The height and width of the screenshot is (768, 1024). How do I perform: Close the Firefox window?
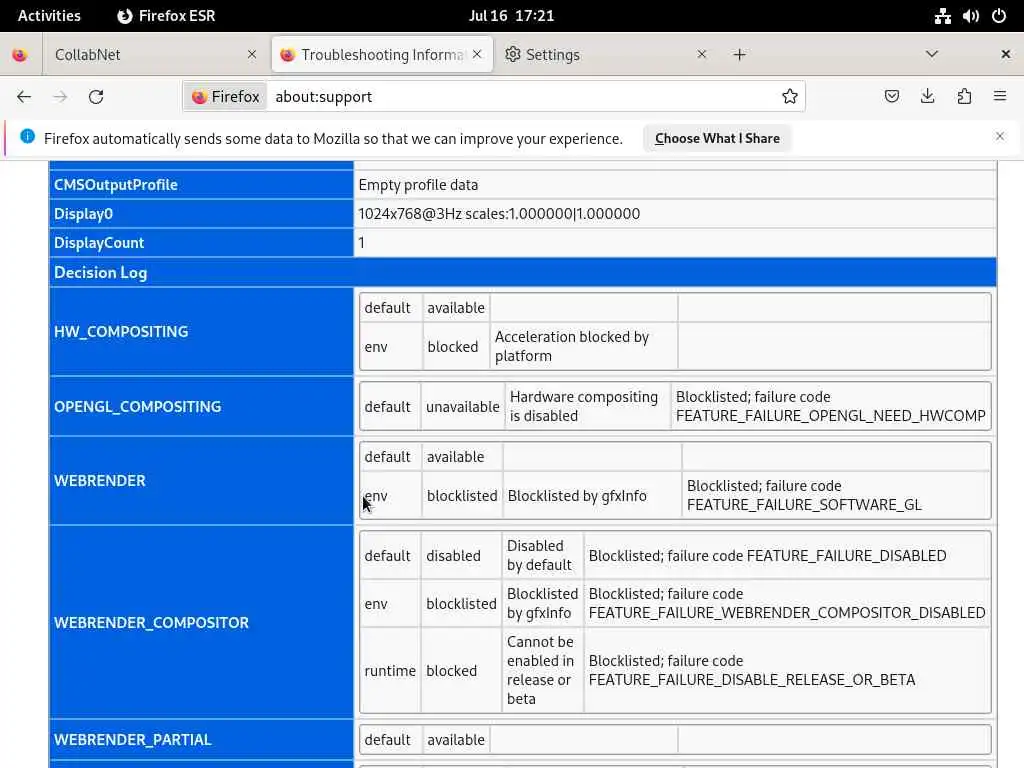click(1006, 55)
